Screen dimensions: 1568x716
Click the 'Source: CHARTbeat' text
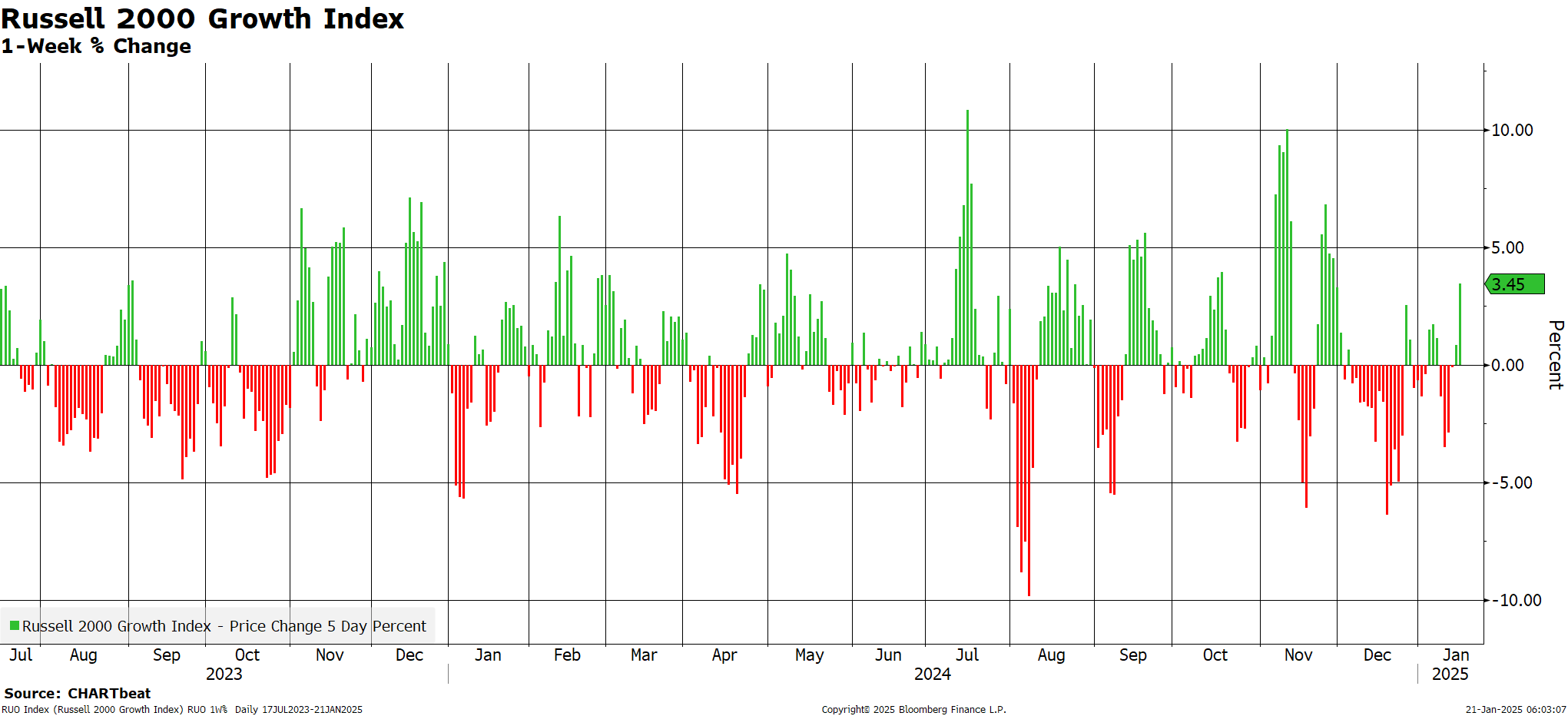pyautogui.click(x=78, y=693)
